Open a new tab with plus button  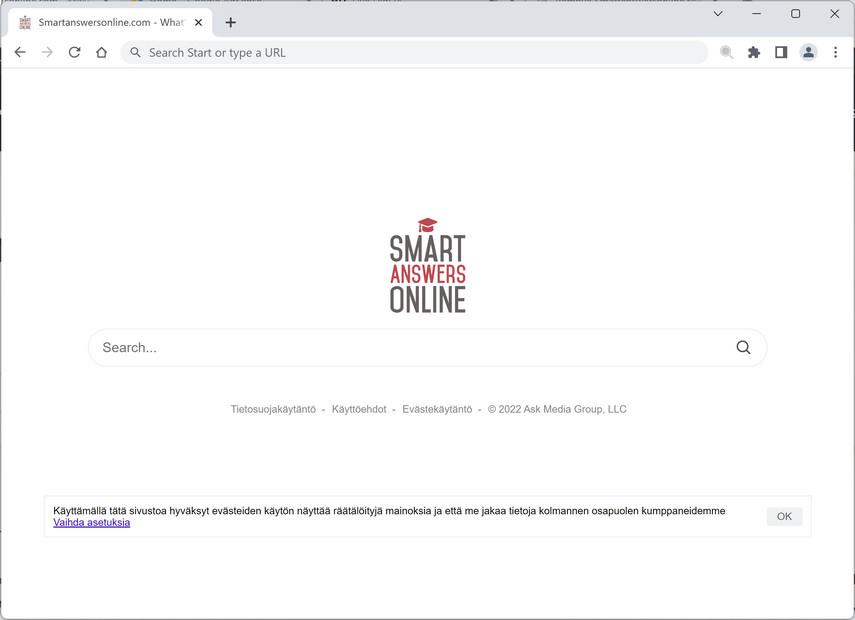pos(231,22)
